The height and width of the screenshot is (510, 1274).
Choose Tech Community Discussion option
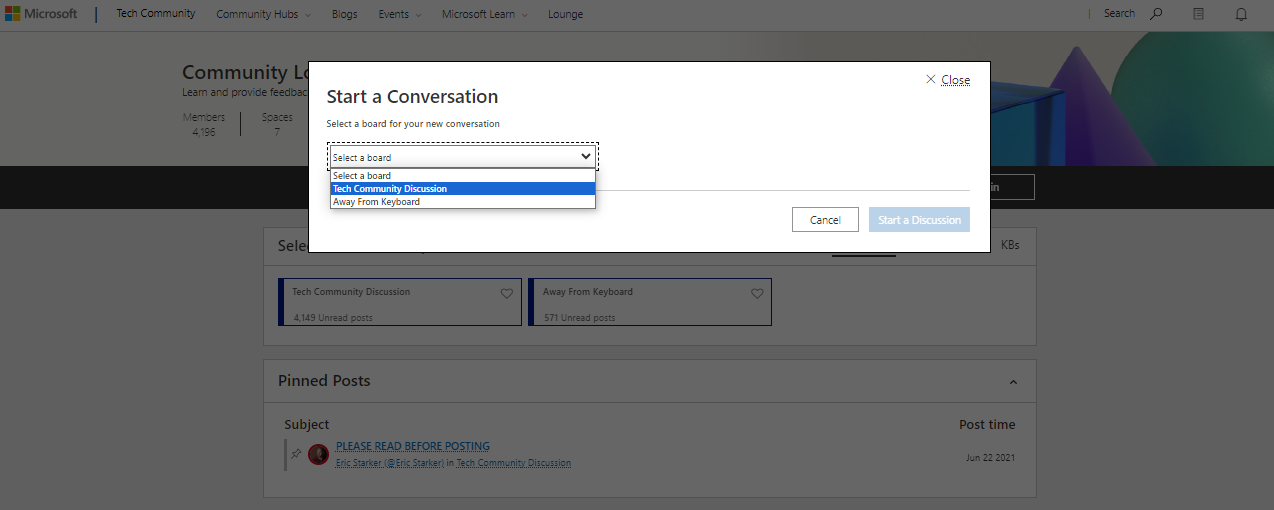coord(463,189)
